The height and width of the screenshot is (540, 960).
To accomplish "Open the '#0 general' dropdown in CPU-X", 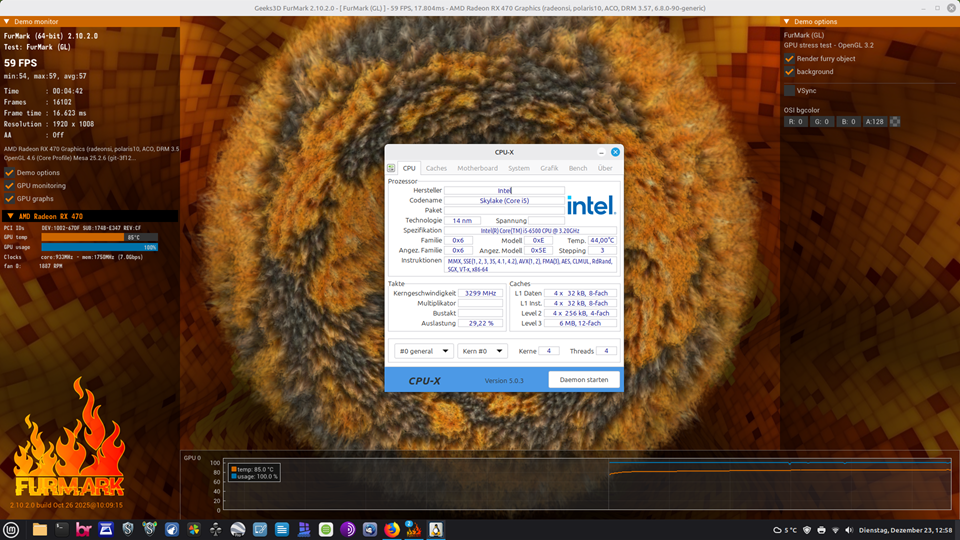I will 423,351.
